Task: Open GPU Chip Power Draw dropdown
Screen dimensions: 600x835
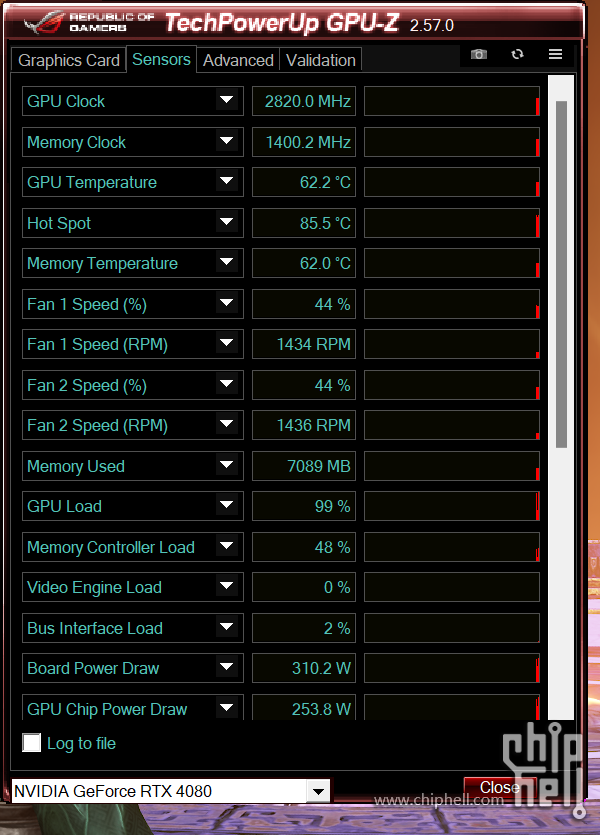Action: pyautogui.click(x=227, y=708)
